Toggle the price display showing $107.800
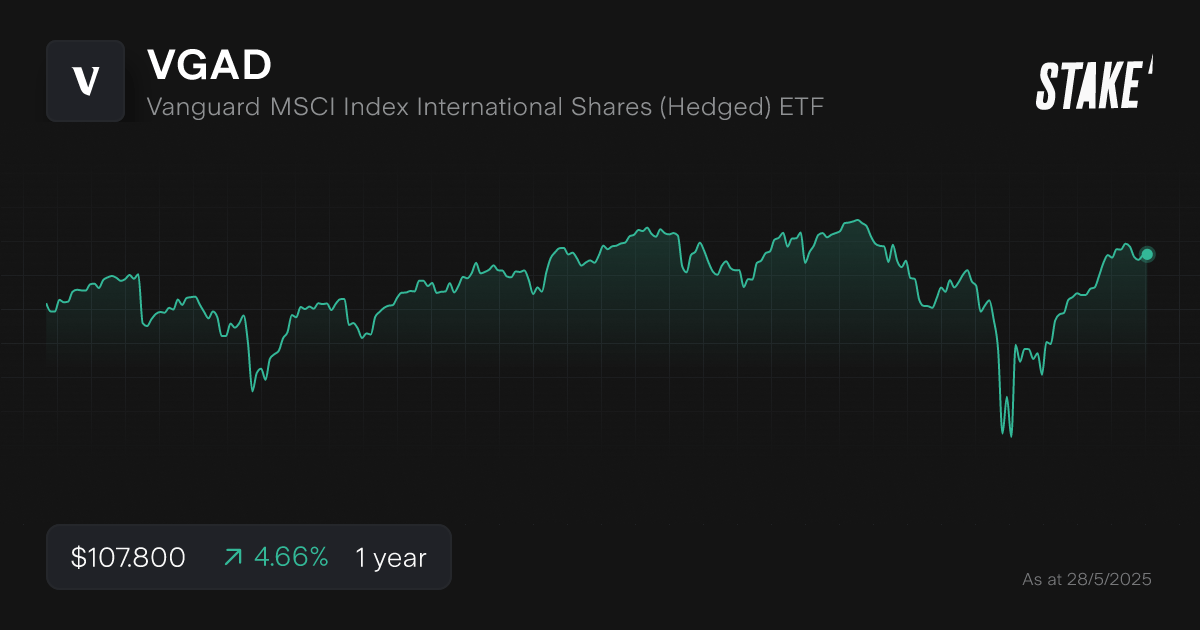This screenshot has width=1200, height=630. (x=128, y=557)
